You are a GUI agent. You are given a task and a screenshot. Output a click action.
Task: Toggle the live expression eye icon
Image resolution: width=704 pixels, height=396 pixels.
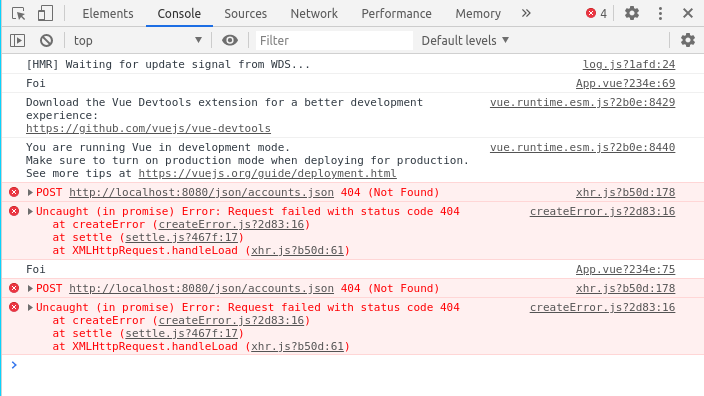tap(229, 40)
